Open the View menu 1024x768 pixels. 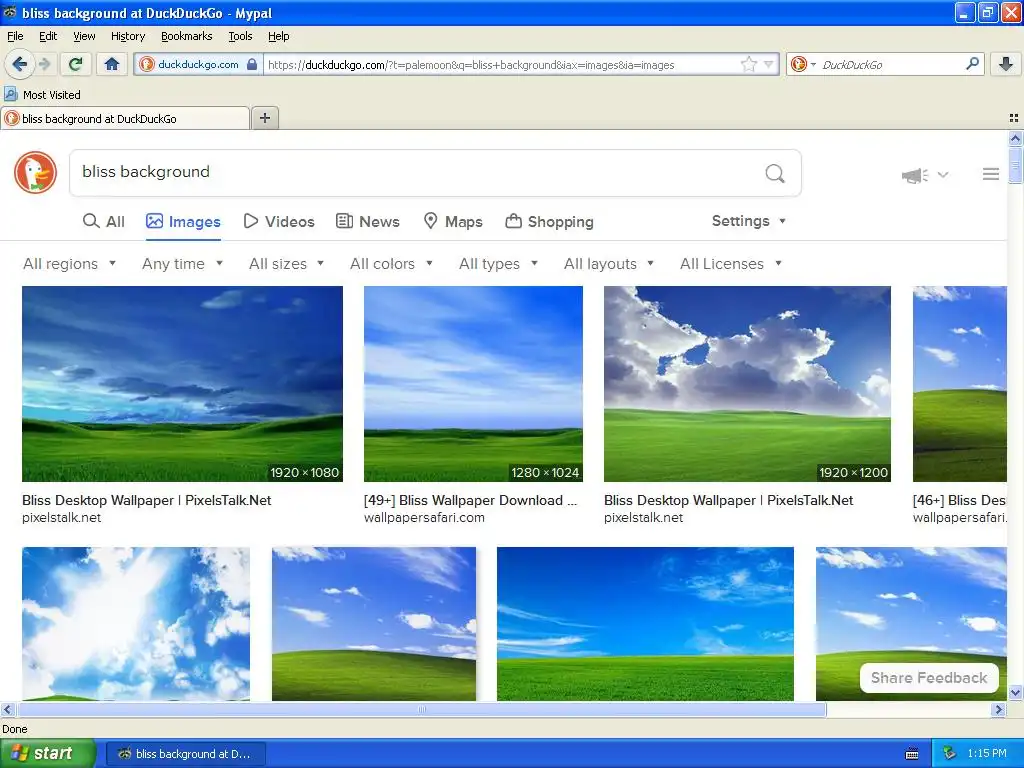click(84, 36)
